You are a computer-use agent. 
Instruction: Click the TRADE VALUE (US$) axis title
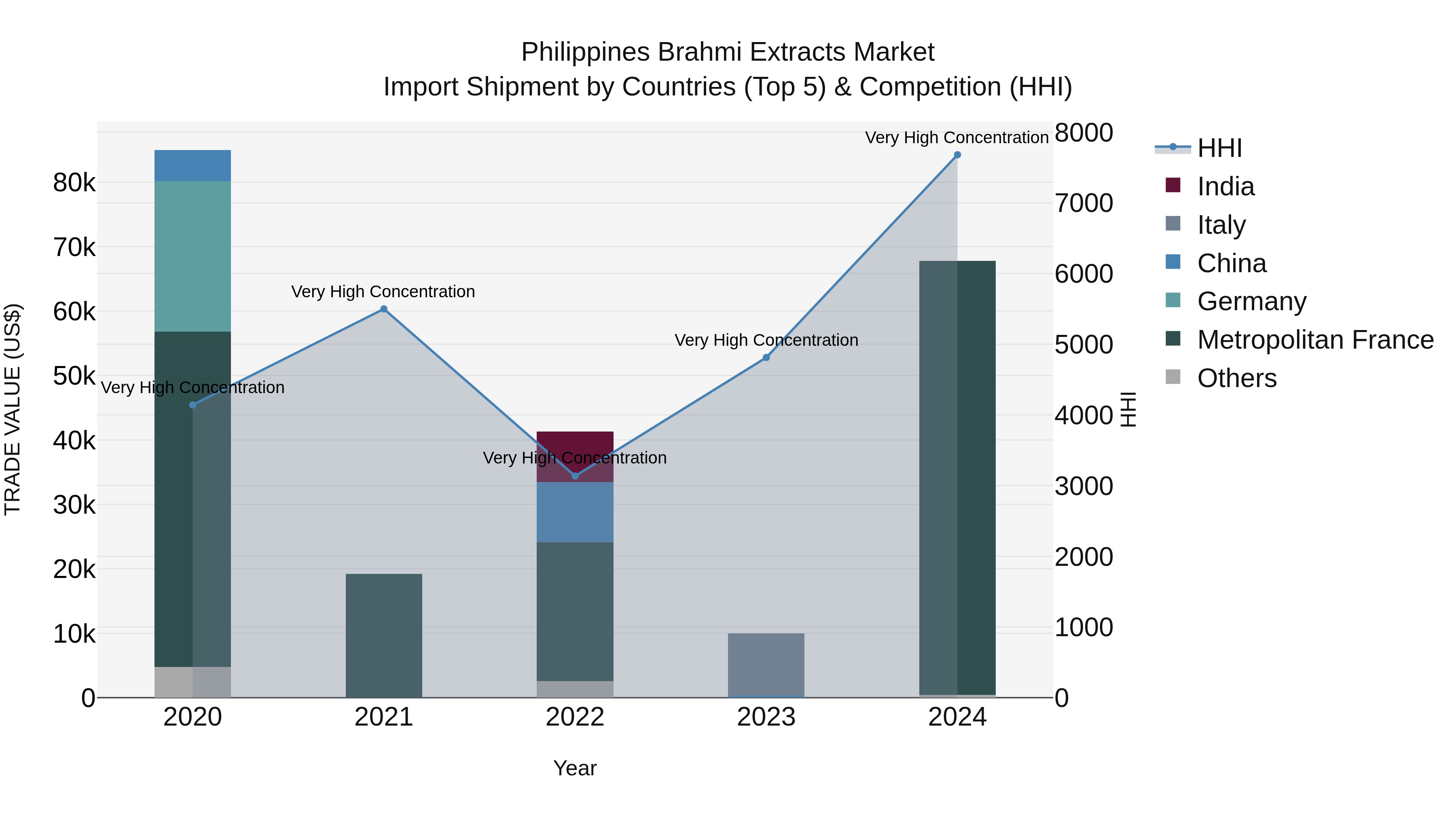pos(13,409)
